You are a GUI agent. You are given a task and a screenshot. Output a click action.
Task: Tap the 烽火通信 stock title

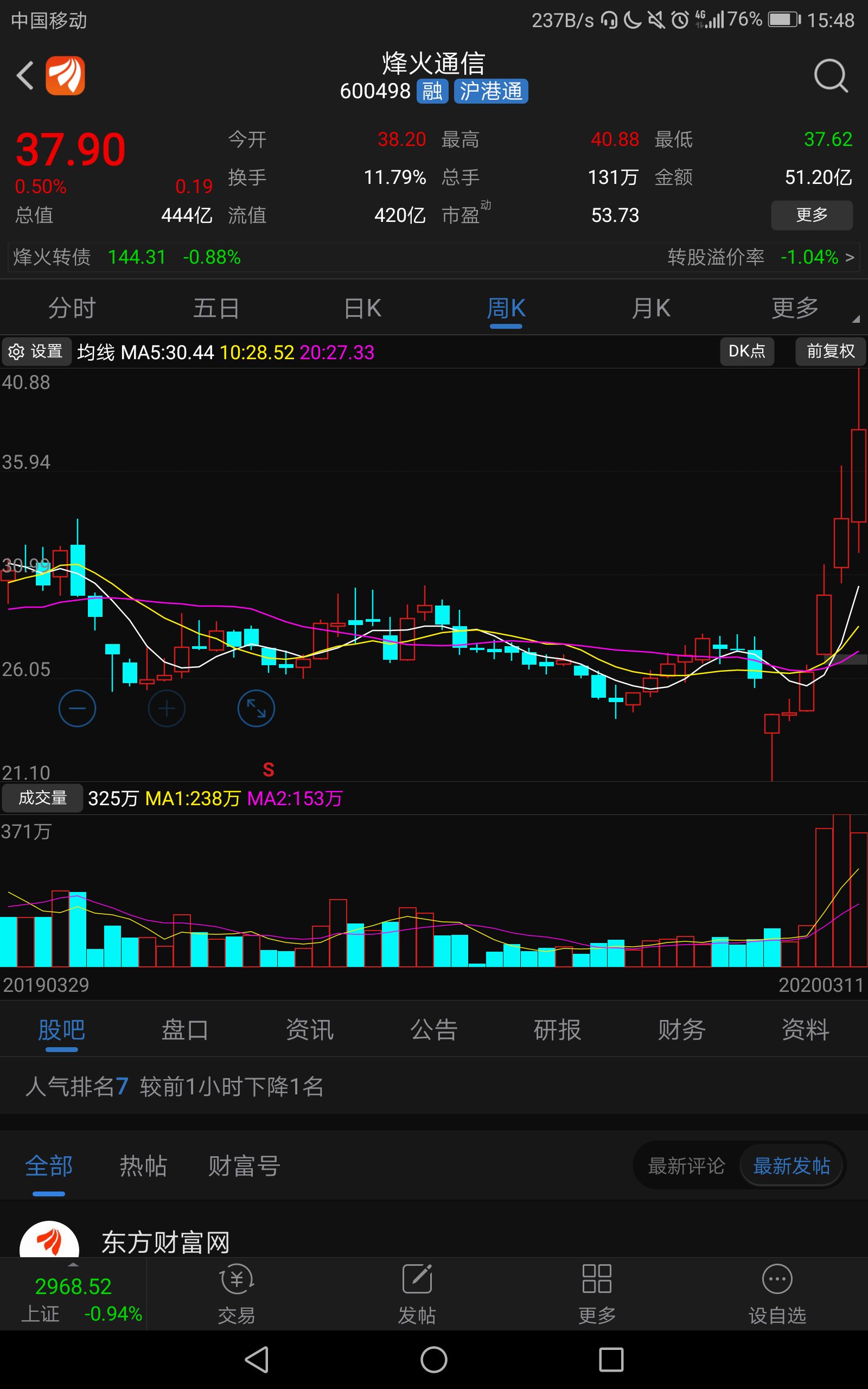point(434,63)
